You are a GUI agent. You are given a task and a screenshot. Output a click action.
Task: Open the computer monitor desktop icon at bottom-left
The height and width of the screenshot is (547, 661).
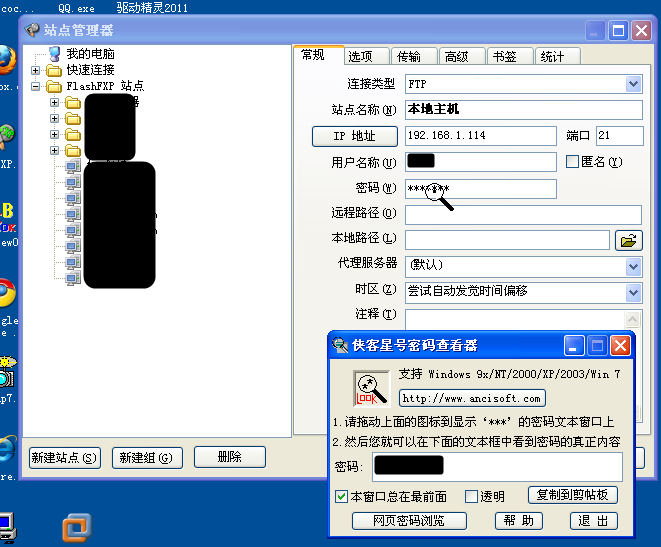click(8, 526)
